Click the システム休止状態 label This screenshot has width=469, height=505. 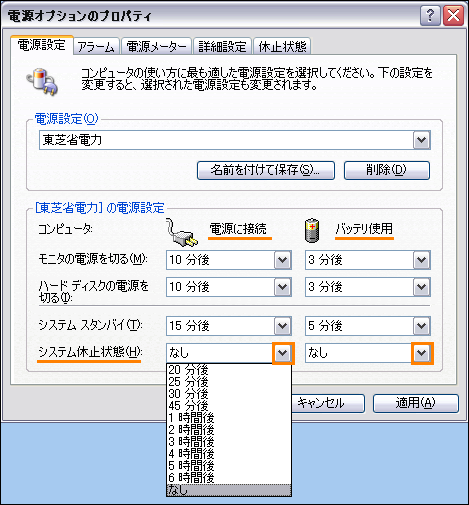(x=90, y=352)
